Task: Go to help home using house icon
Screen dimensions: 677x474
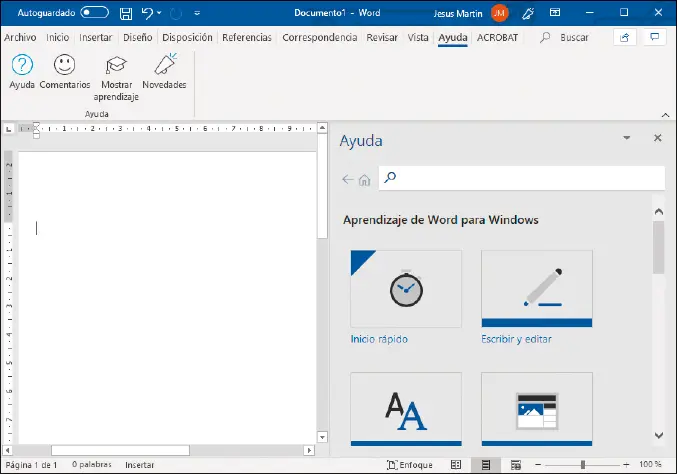Action: pos(364,180)
